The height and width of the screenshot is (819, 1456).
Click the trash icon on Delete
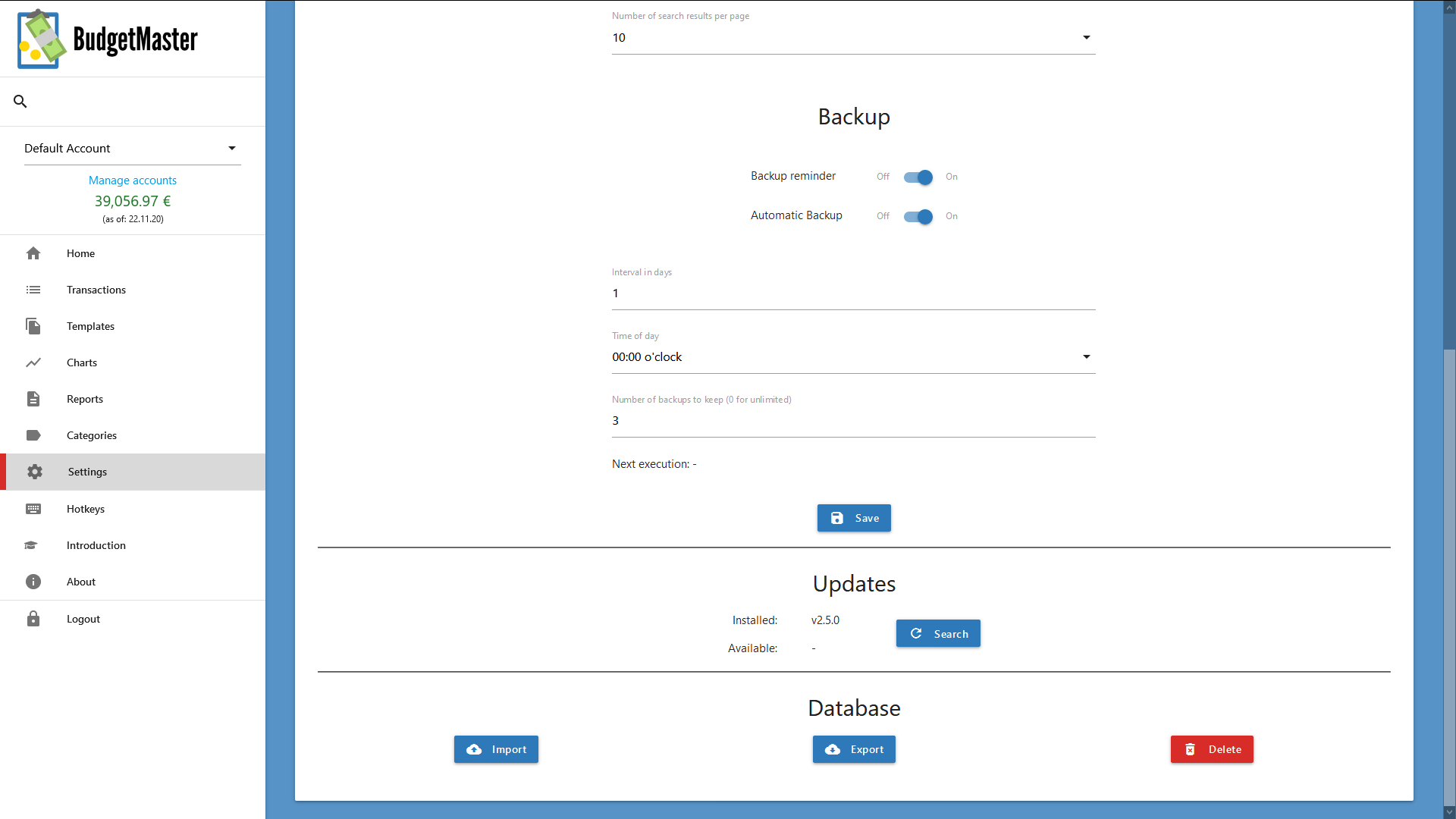click(1191, 749)
